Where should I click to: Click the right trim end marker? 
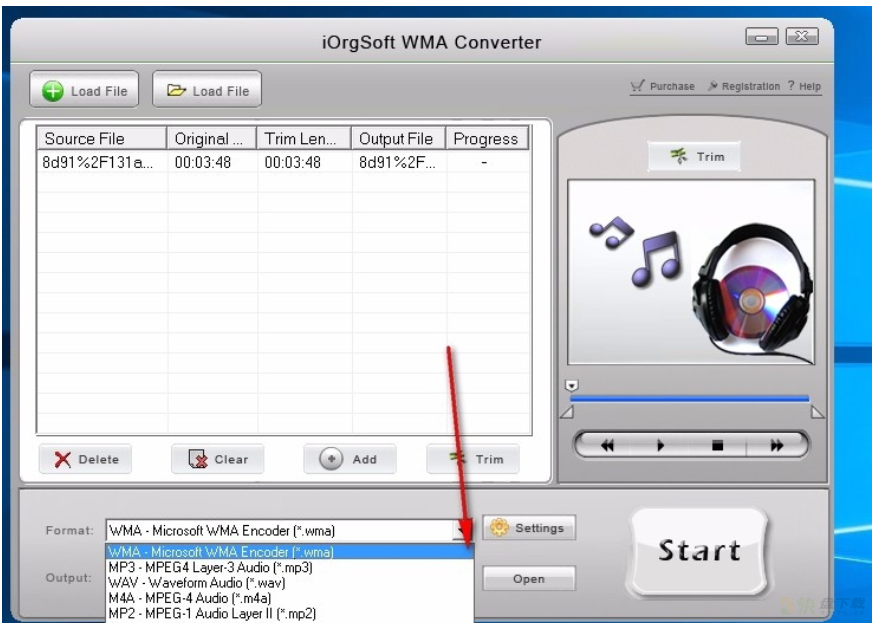pos(817,412)
